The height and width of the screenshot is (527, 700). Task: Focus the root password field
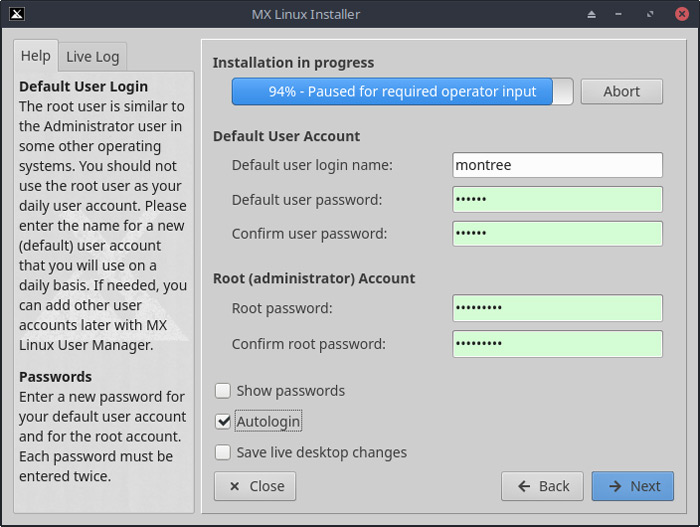557,308
